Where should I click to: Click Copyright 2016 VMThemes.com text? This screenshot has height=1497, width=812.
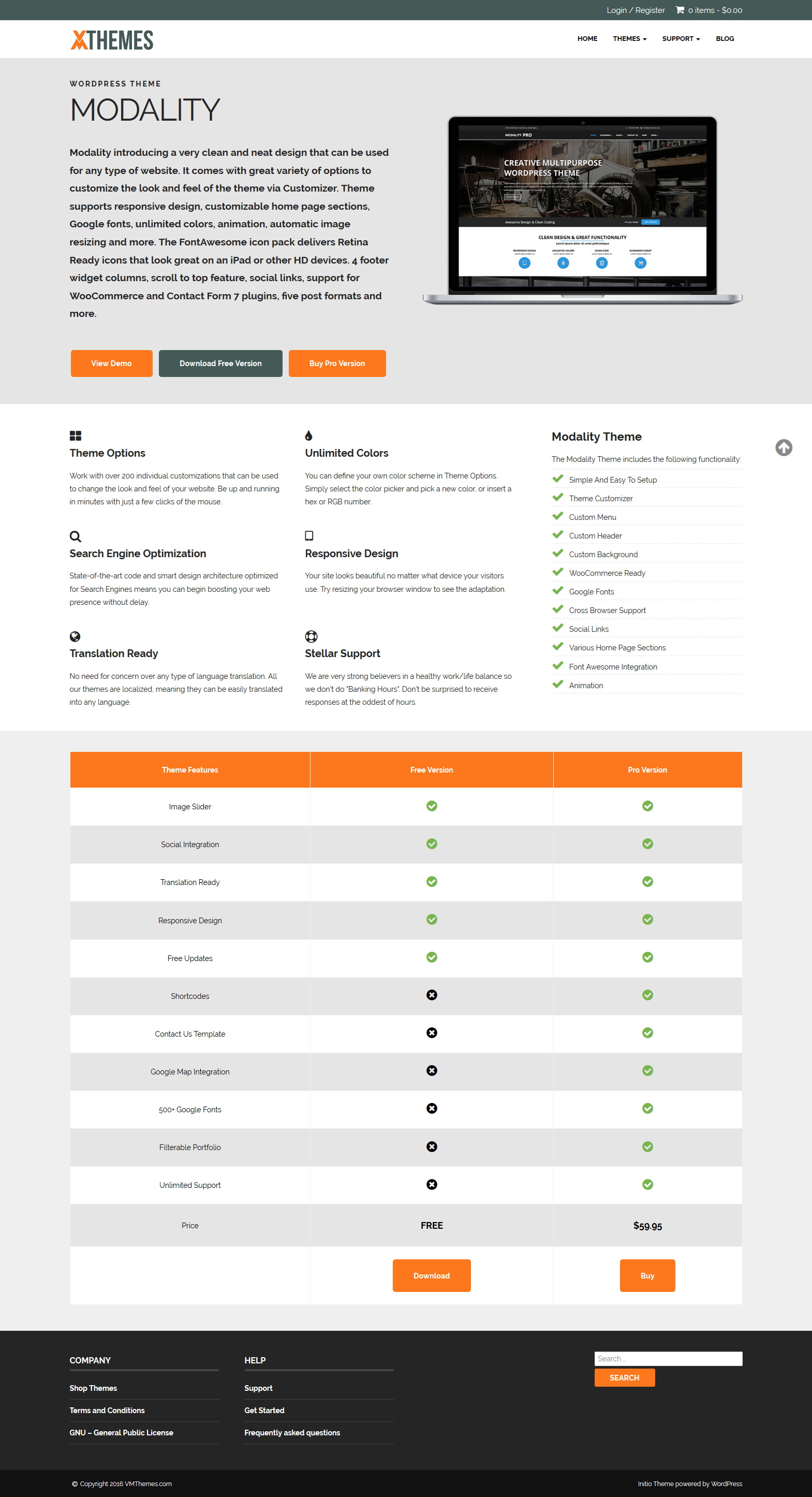(x=122, y=1484)
